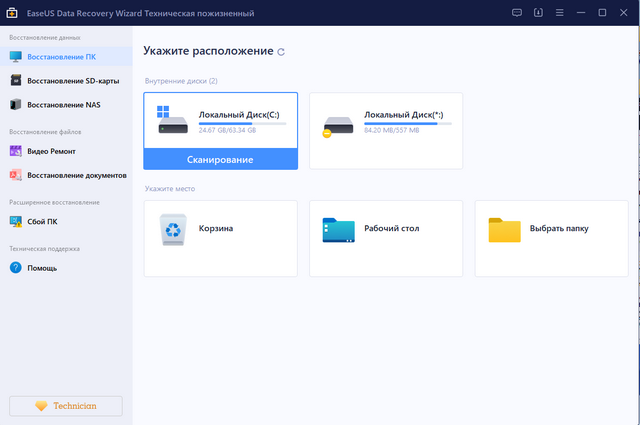Open "Восстановление ПК" in sidebar
Viewport: 640px width, 425px height.
click(62, 56)
